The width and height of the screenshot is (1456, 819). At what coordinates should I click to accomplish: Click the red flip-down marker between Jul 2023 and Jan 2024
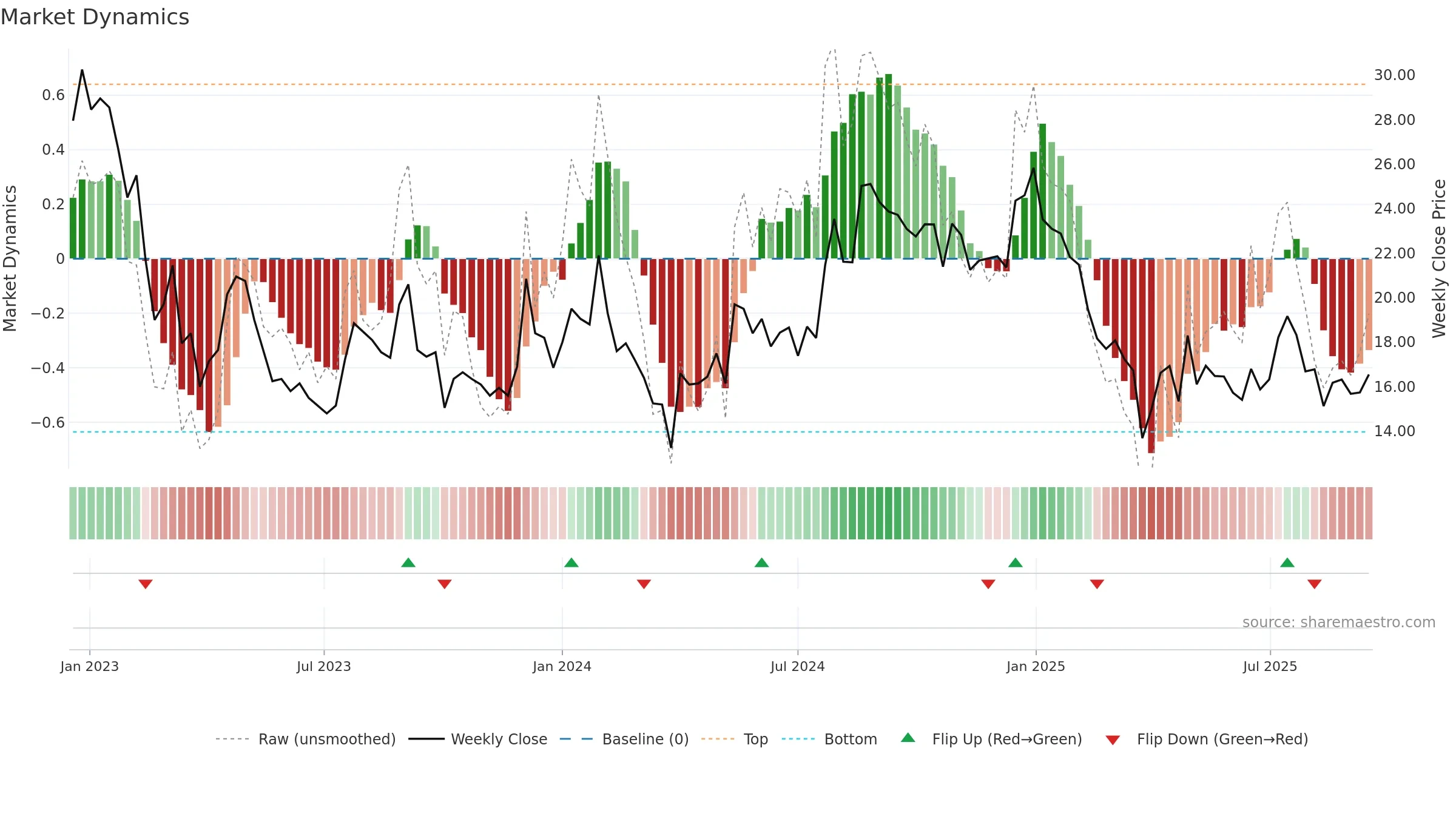(445, 584)
